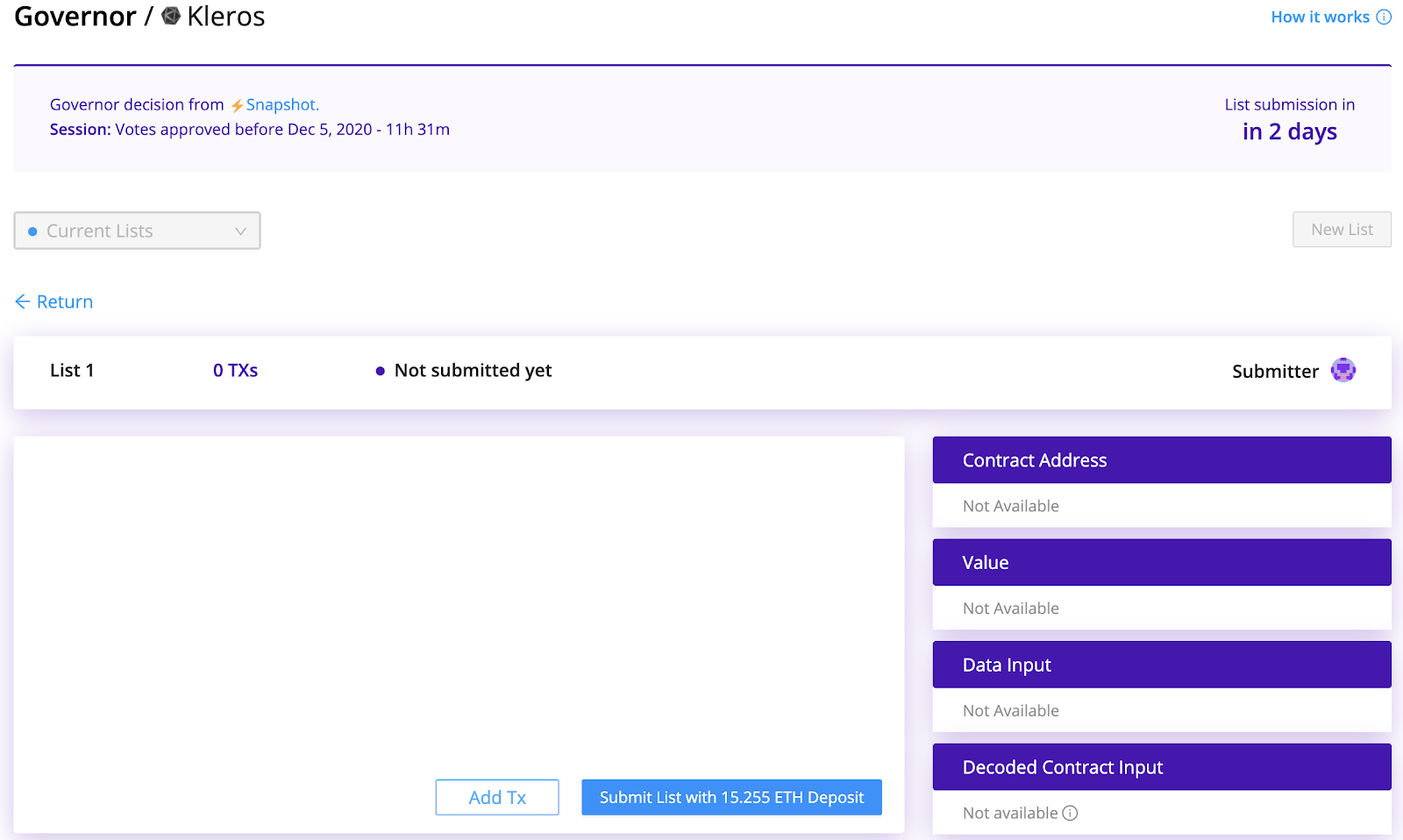Screen dimensions: 1403x840
Task: Click Not Available under Value
Action: [1011, 609]
